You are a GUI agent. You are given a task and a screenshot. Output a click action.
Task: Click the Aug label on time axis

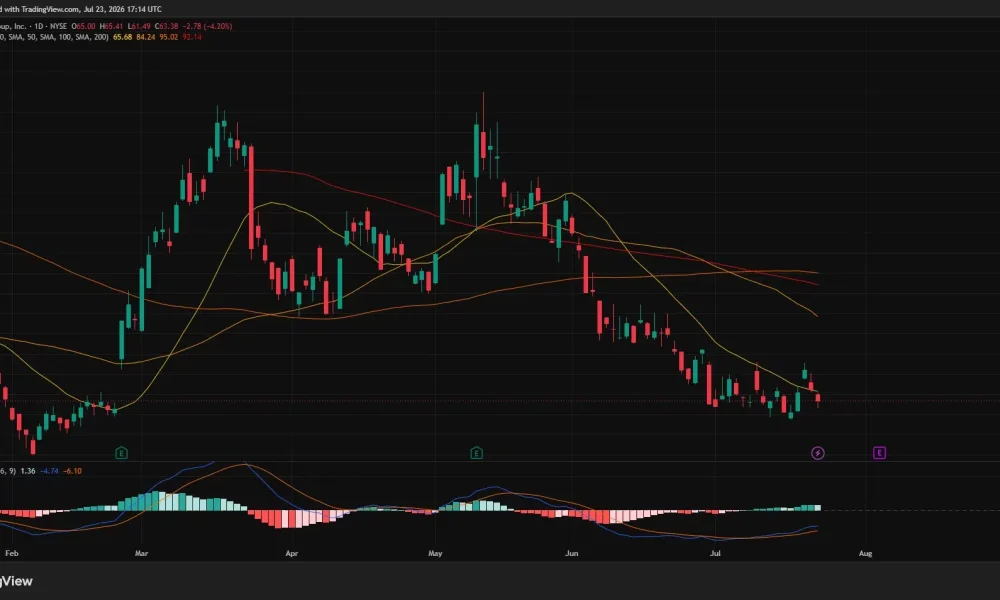865,553
